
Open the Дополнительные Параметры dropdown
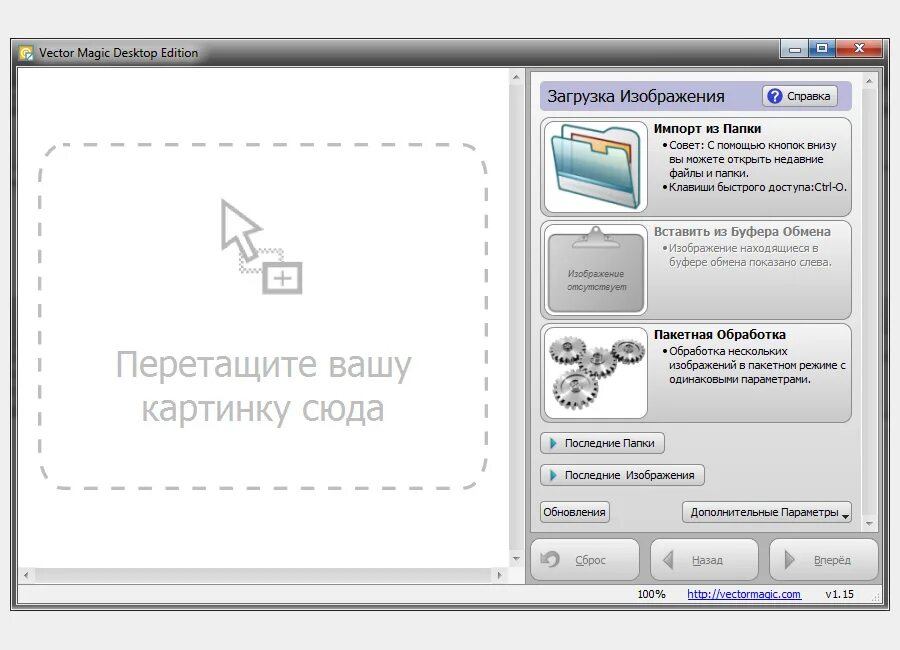point(767,512)
